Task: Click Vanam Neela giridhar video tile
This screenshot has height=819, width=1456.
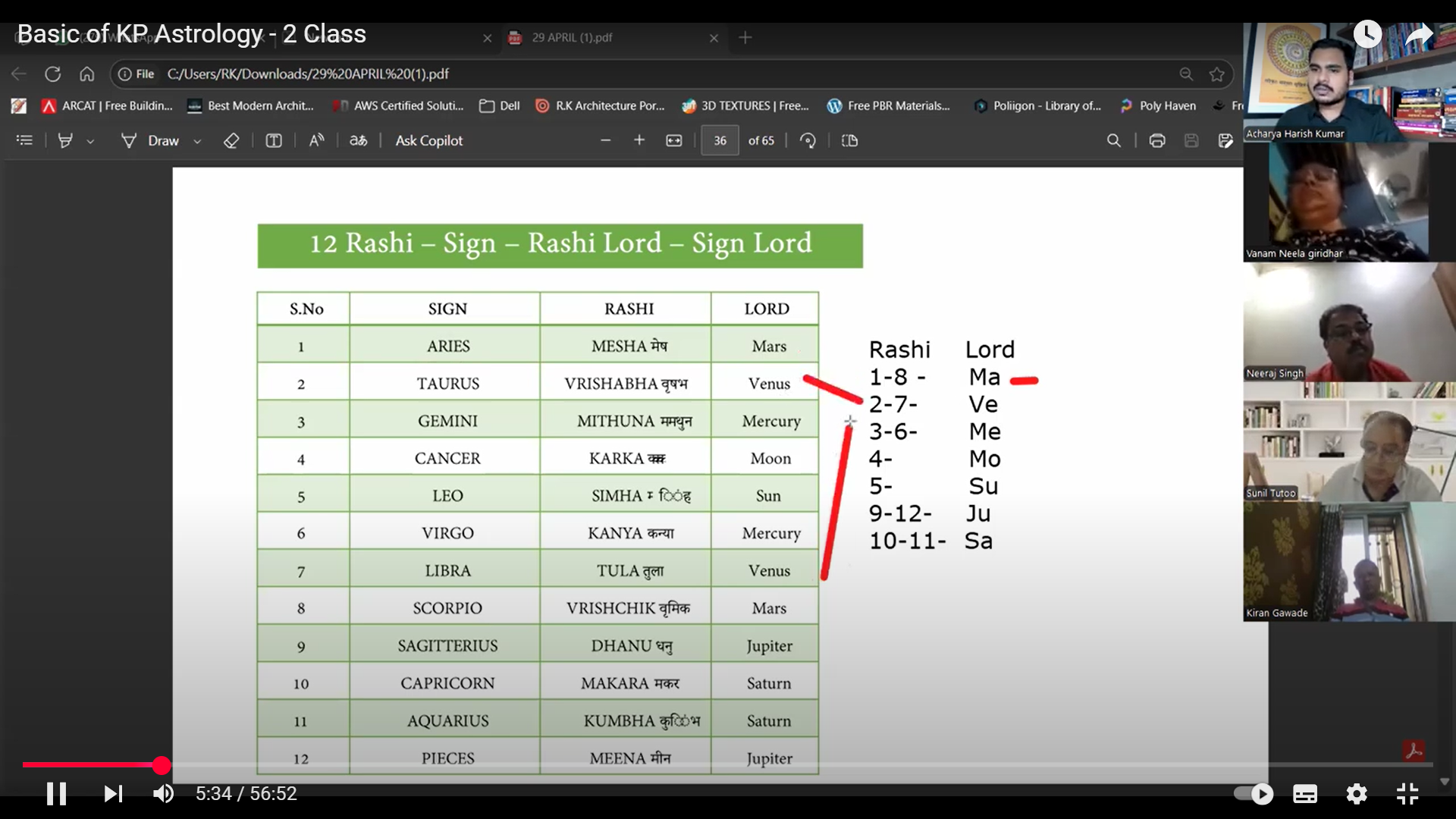Action: 1350,202
